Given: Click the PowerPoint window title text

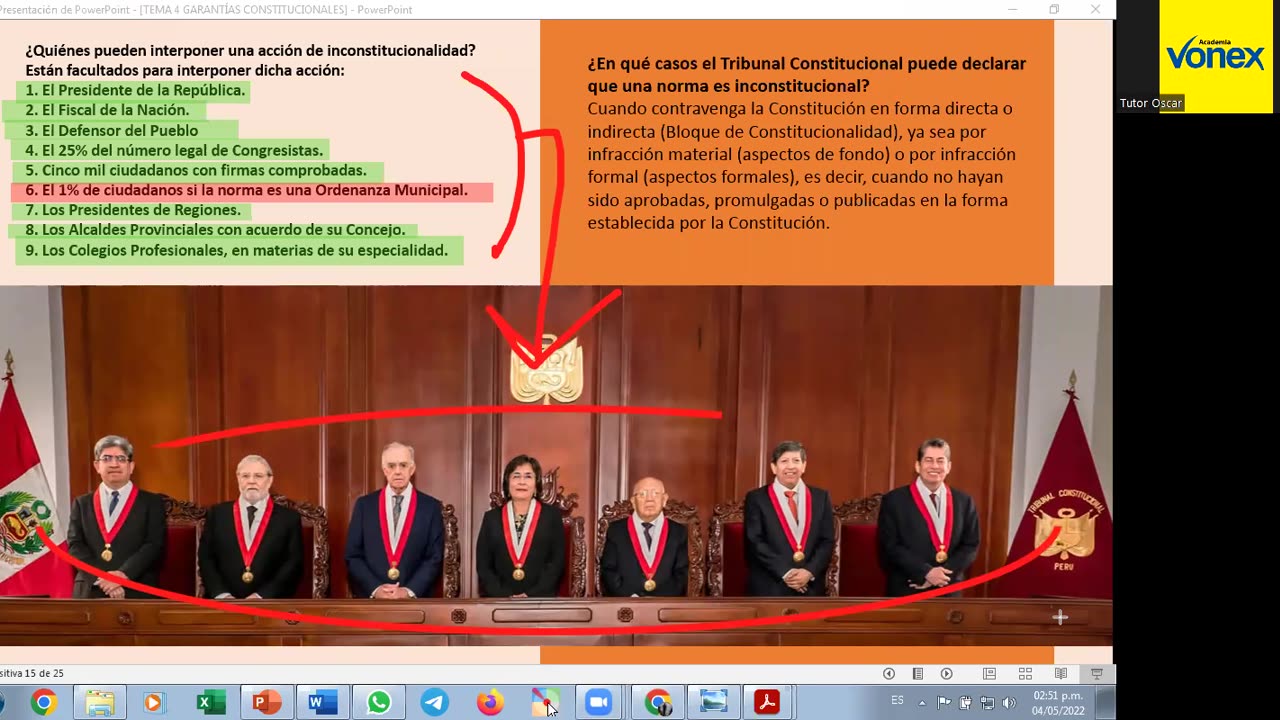Looking at the screenshot, I should 206,10.
